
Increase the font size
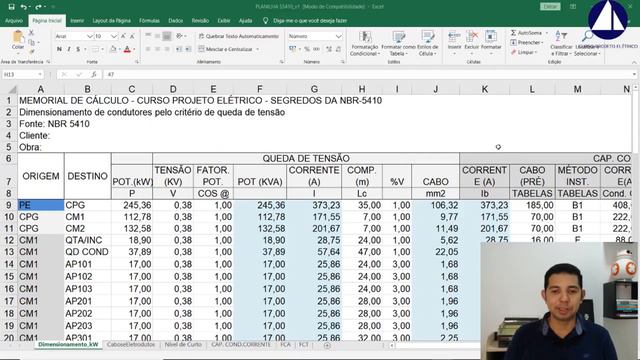pos(123,36)
